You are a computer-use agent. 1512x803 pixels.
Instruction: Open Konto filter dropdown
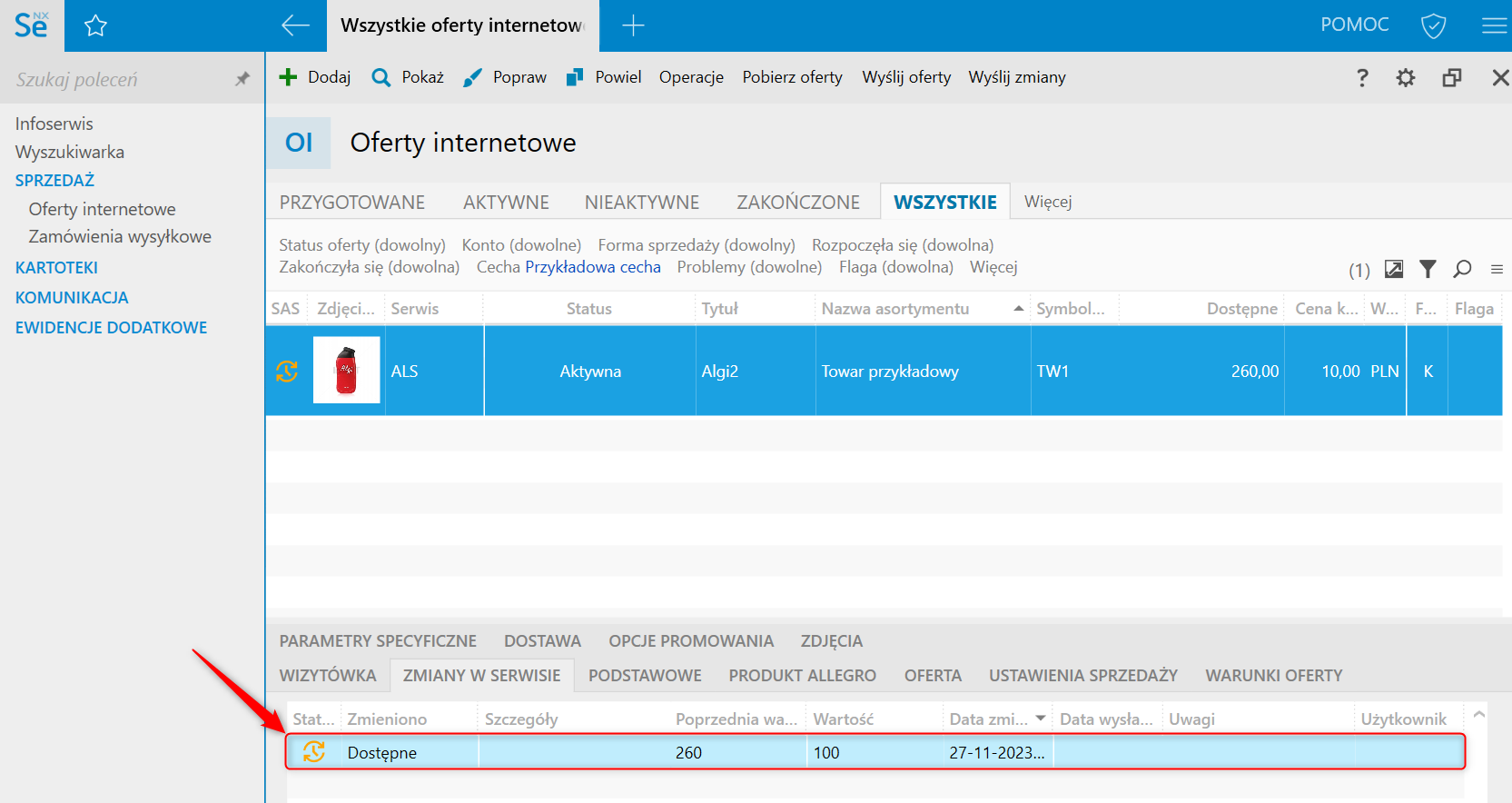(521, 245)
